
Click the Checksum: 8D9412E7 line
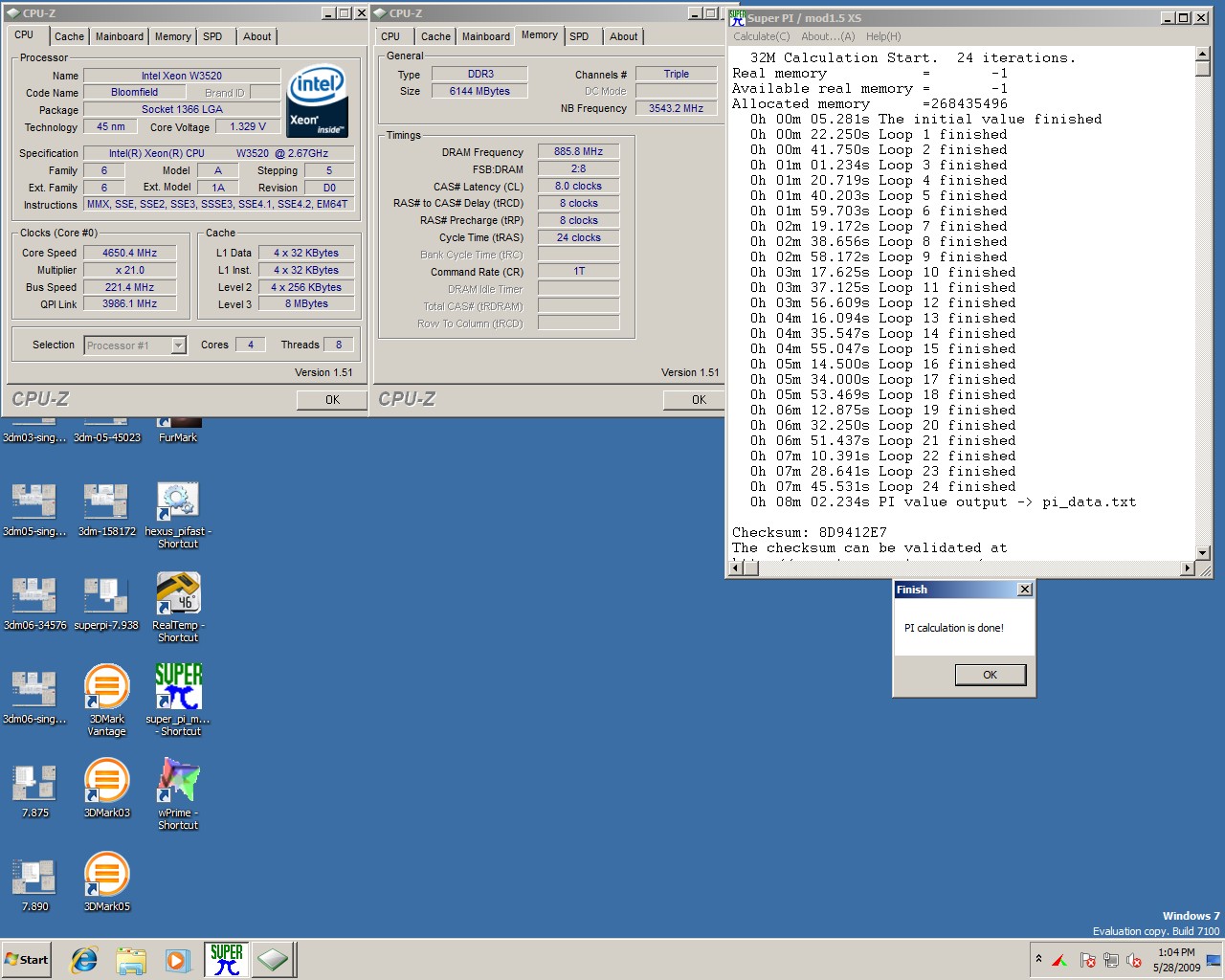click(x=810, y=532)
